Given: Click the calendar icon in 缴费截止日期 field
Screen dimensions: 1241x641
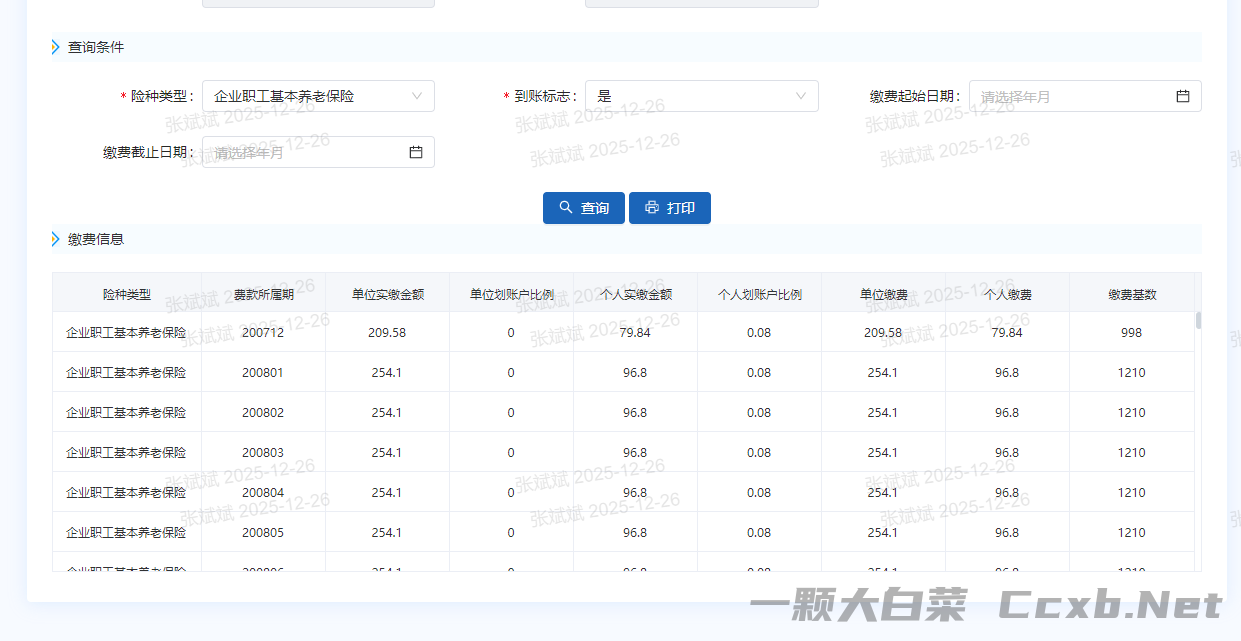Looking at the screenshot, I should pyautogui.click(x=416, y=152).
